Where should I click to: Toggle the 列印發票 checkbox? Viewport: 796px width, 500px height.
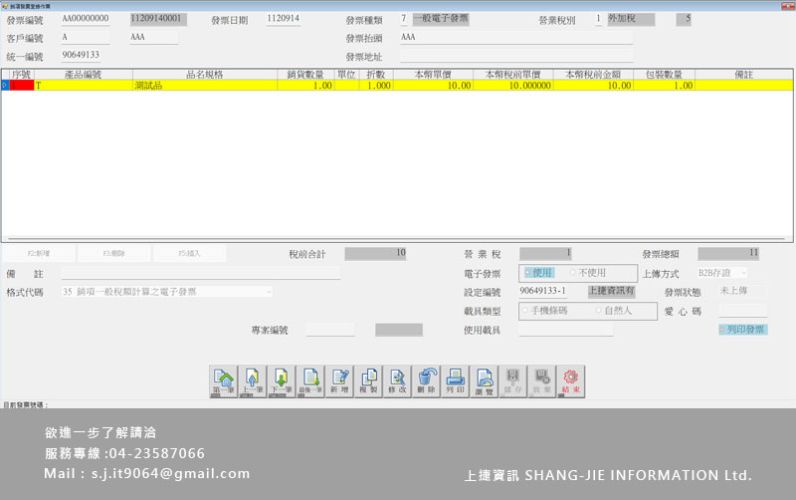tap(743, 329)
